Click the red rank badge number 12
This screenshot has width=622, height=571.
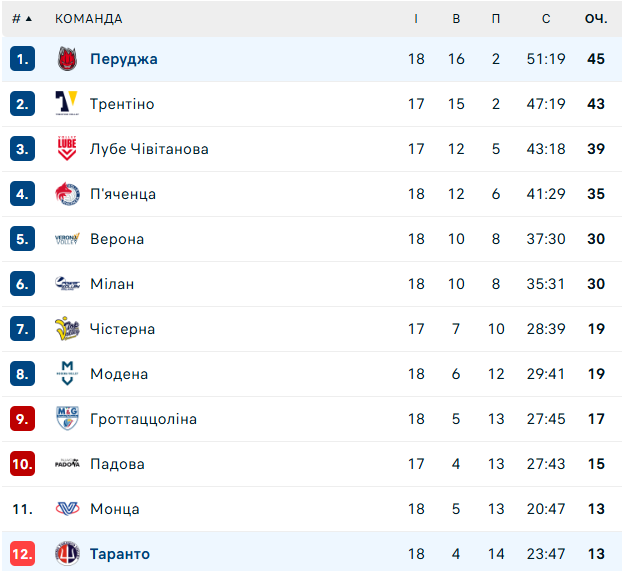[23, 553]
